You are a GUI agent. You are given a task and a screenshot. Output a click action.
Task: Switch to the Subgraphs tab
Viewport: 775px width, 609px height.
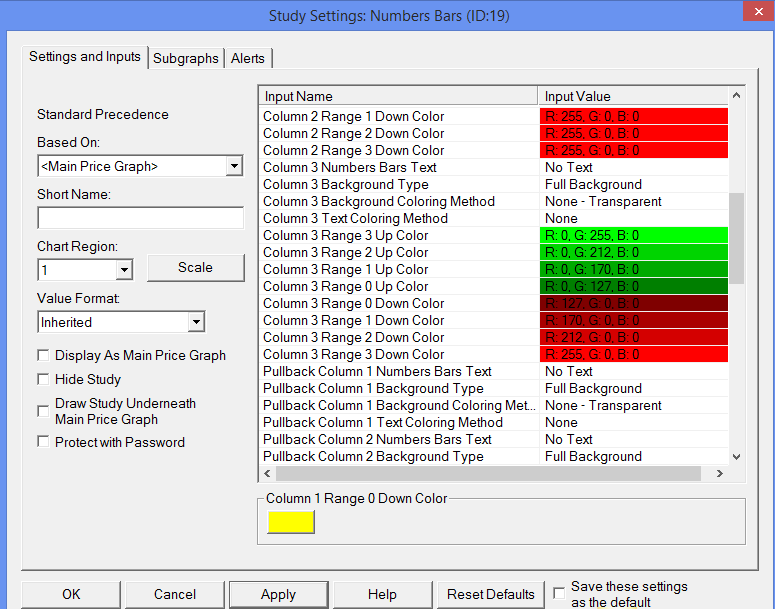[x=186, y=58]
